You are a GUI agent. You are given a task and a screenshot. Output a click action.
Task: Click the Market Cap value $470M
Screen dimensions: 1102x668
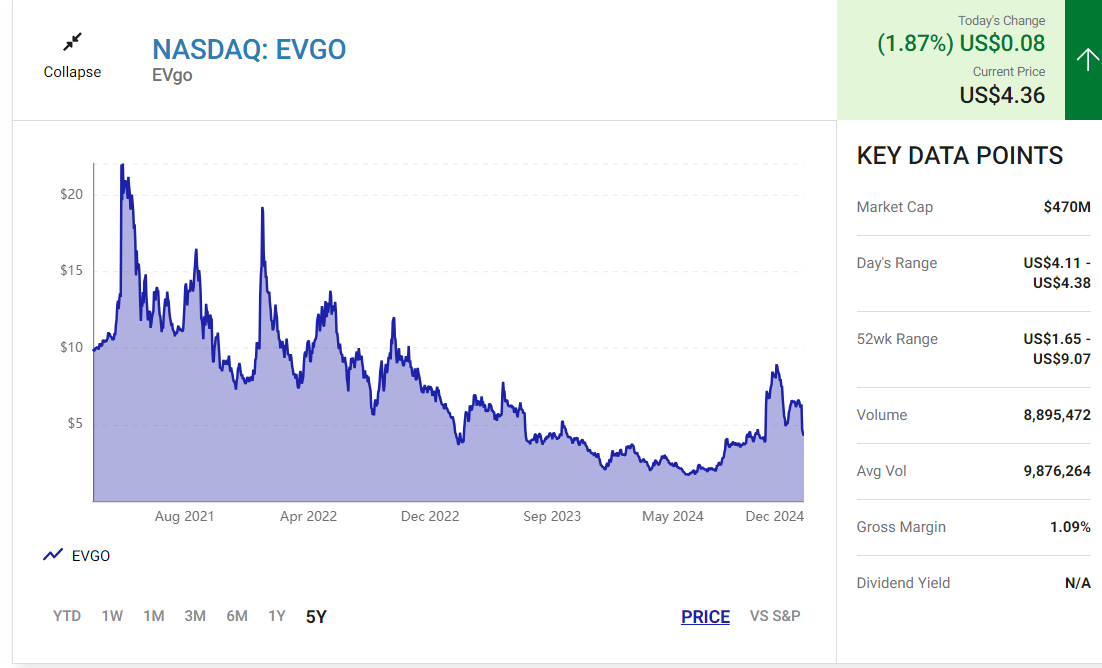click(x=1067, y=207)
